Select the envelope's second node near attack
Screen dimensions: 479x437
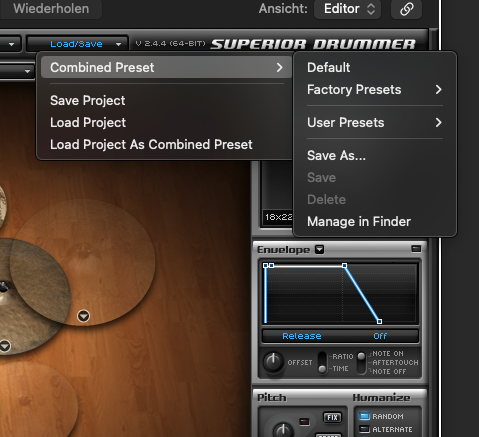click(272, 266)
